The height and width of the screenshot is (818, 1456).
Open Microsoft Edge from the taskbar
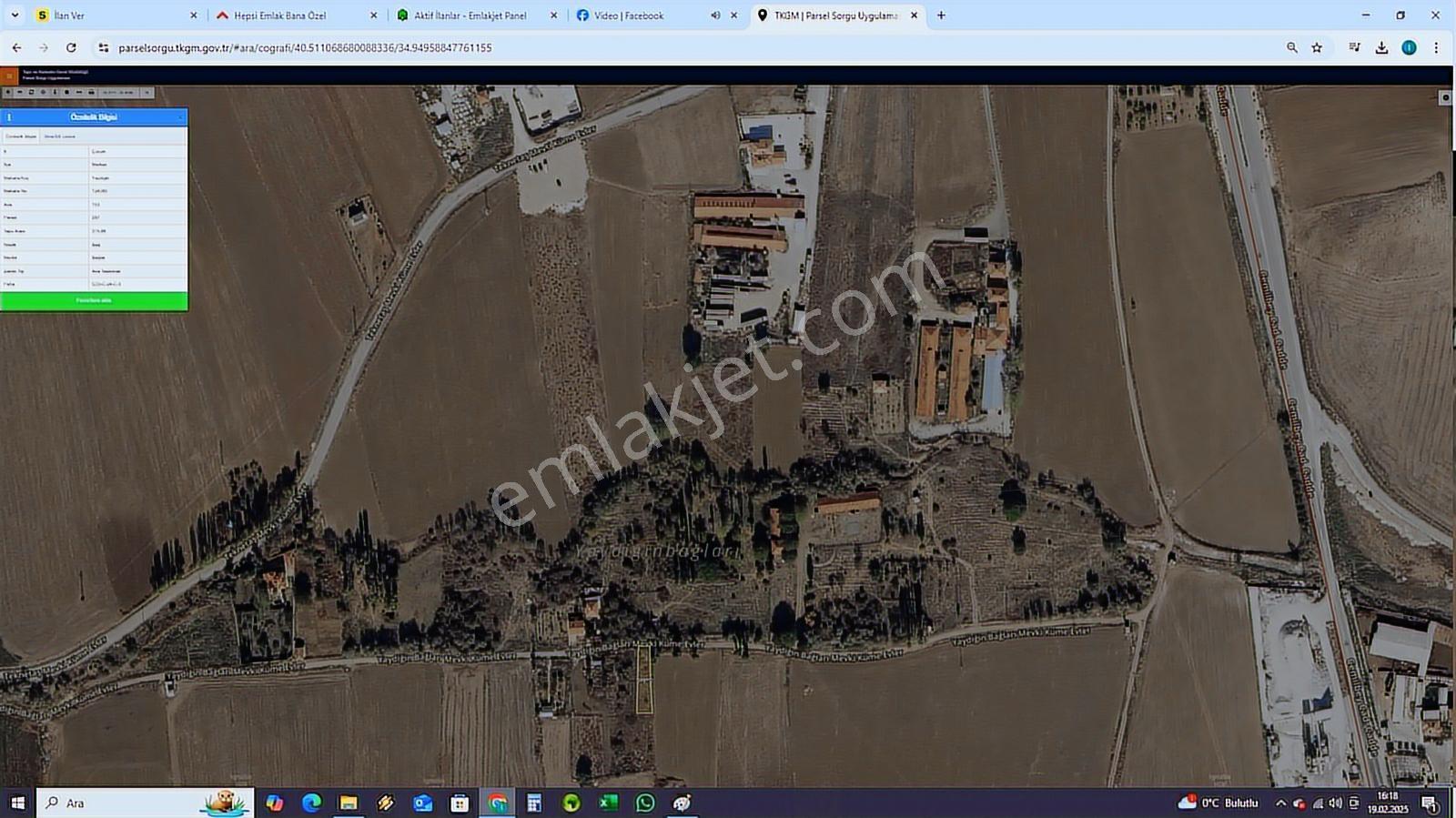(311, 803)
